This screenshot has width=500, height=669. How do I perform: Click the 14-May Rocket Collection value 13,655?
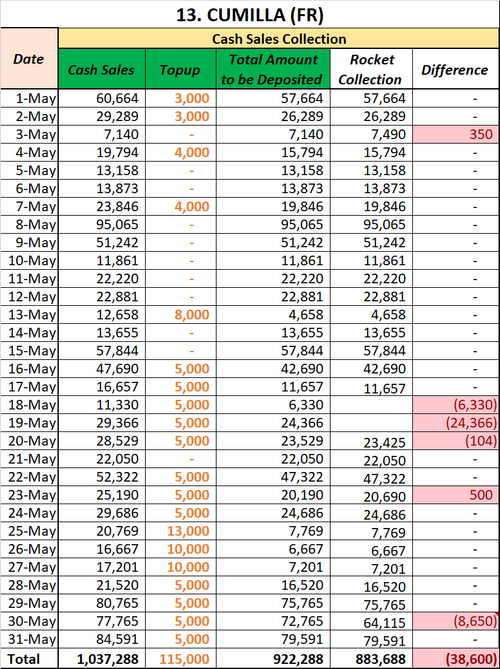384,333
